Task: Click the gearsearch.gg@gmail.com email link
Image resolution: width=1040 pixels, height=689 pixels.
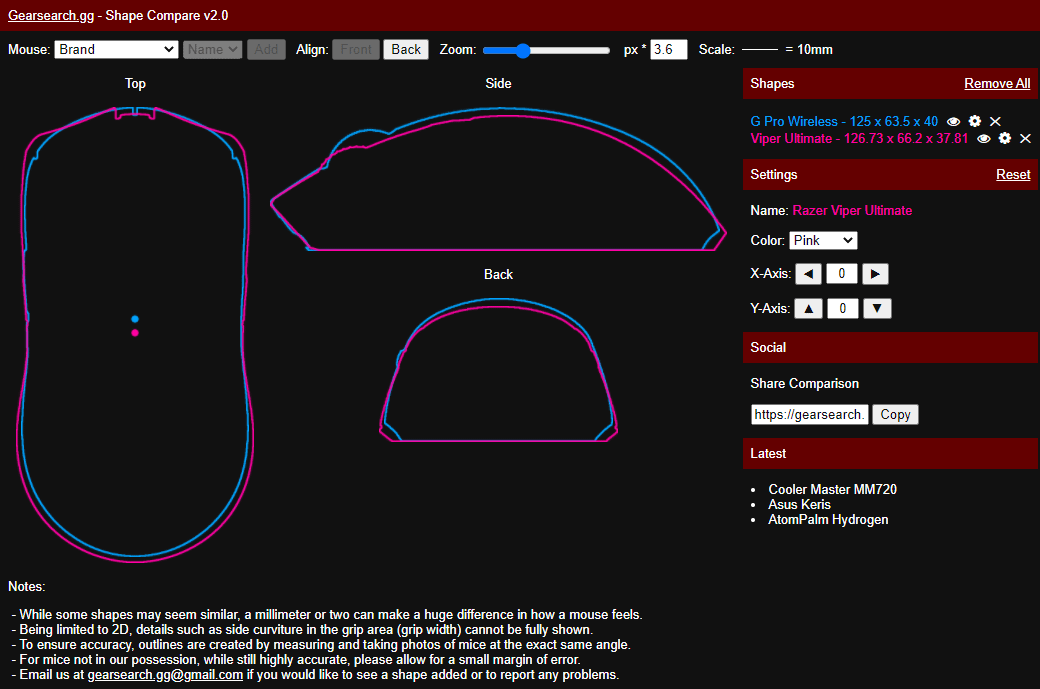Action: [165, 674]
